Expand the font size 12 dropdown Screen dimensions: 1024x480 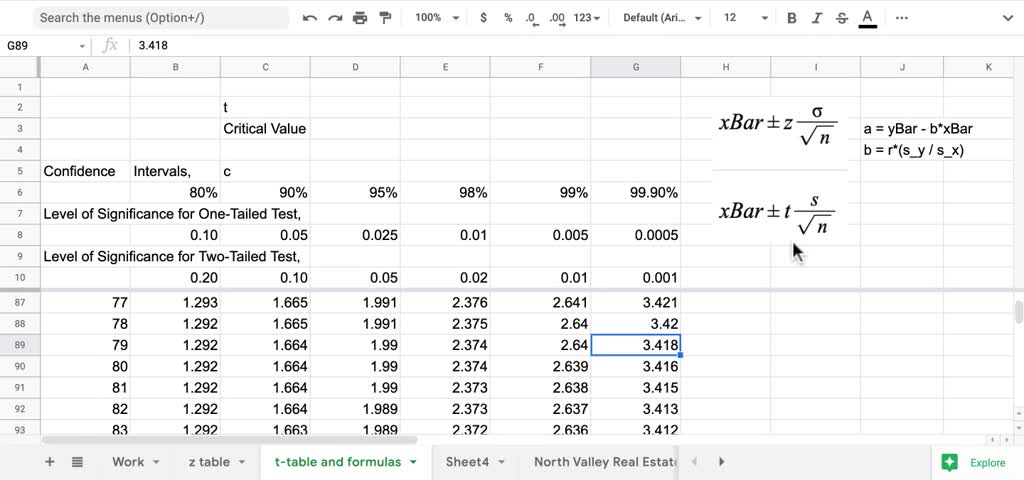tap(745, 18)
